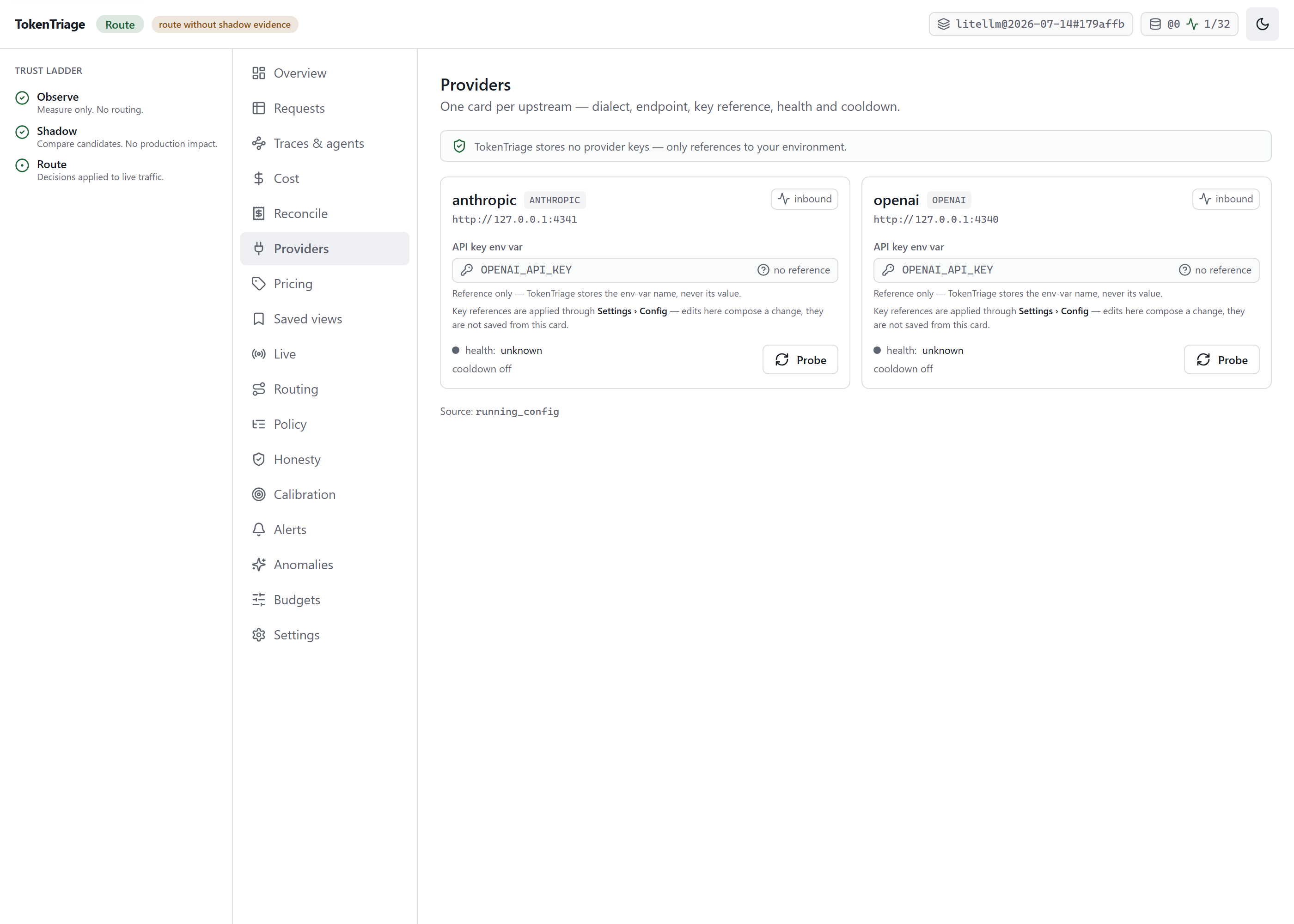Click the database icon in header status
This screenshot has height=924, width=1294.
tap(1155, 24)
